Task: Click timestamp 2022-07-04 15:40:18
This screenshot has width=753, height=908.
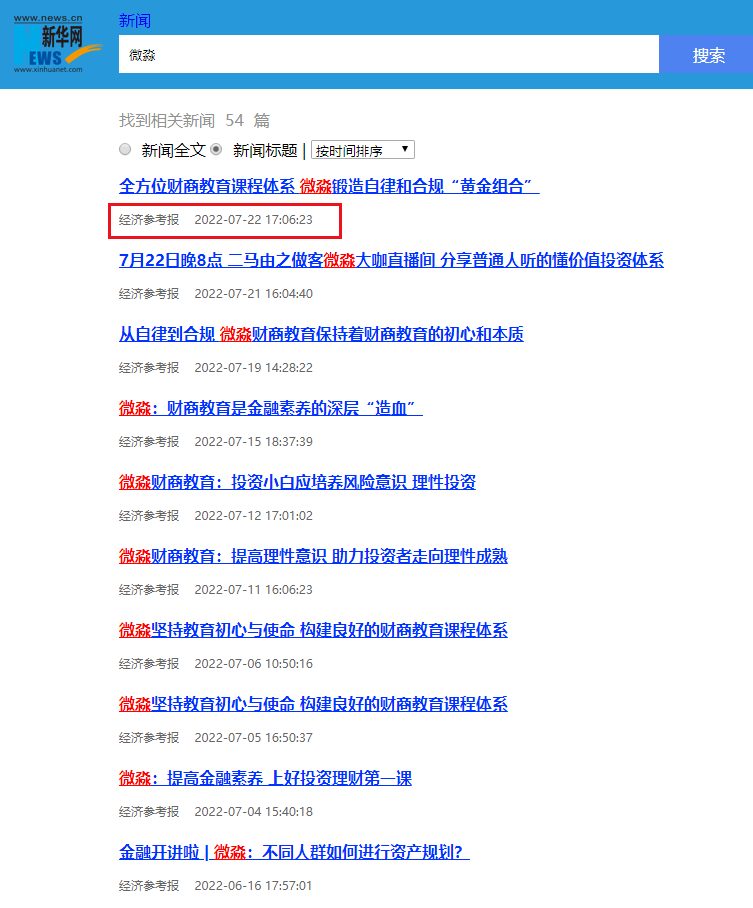Action: 253,812
